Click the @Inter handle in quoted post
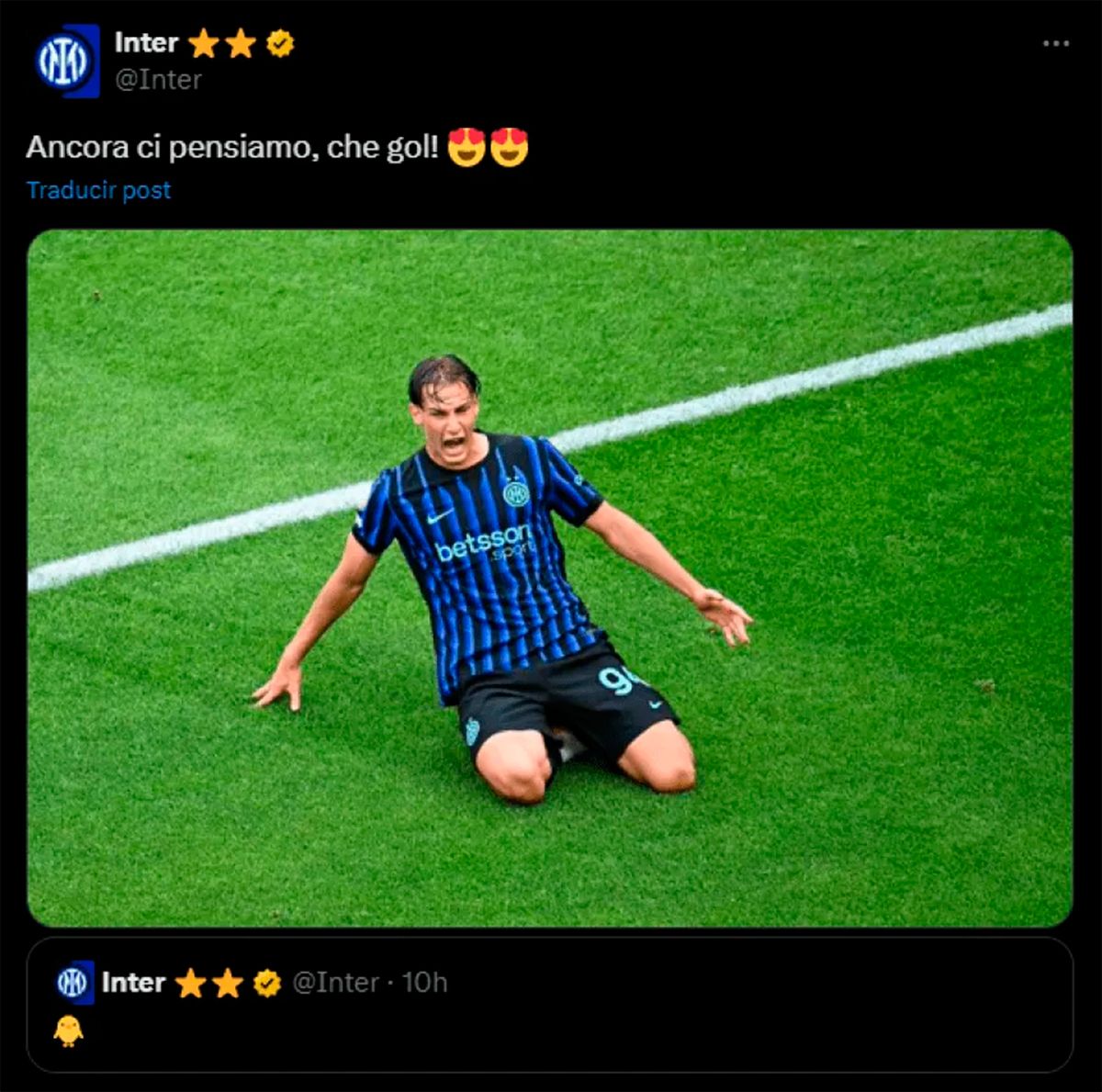1102x1092 pixels. tap(335, 983)
